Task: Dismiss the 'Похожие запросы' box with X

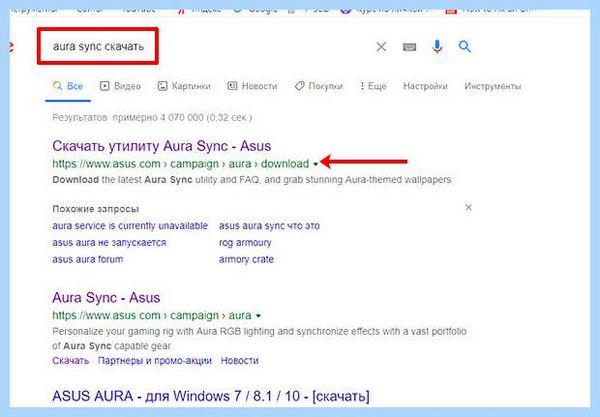Action: coord(468,207)
